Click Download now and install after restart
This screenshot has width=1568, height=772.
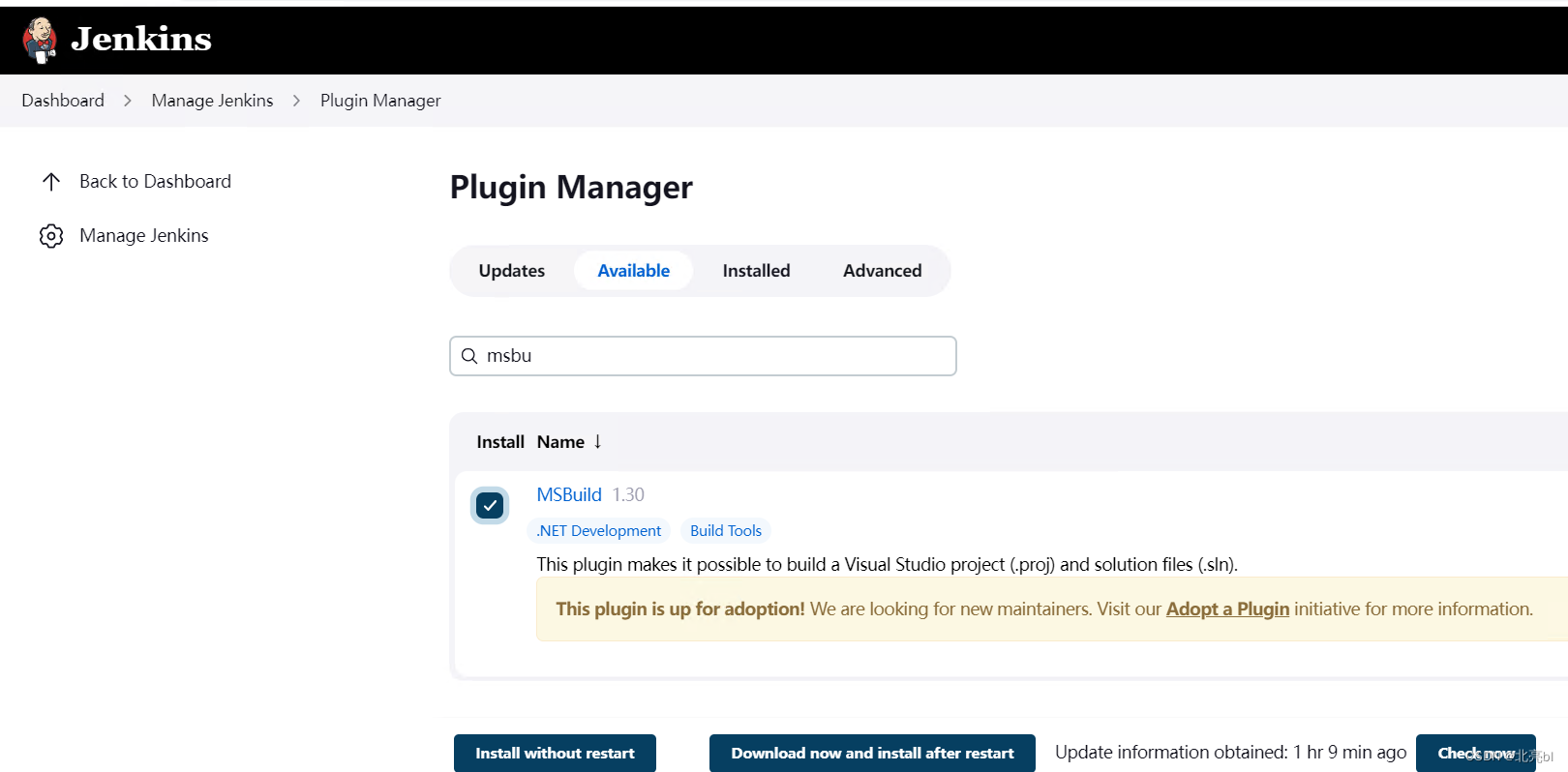click(872, 753)
